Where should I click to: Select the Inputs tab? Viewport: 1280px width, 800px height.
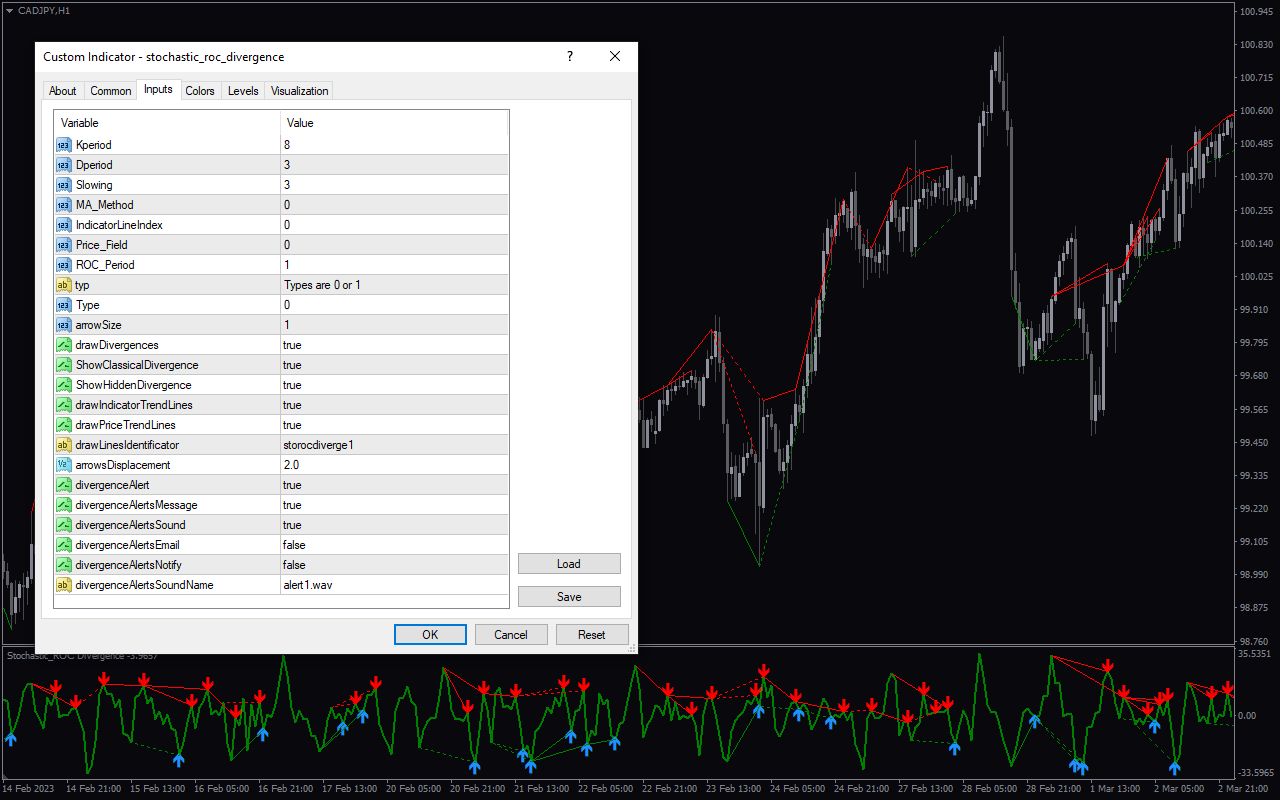158,90
